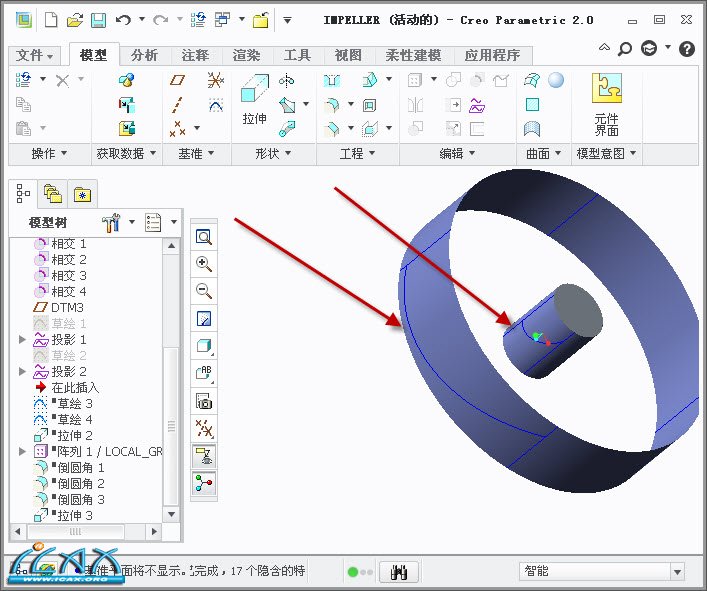Viewport: 707px width, 591px height.
Task: Click the New file icon
Action: (x=51, y=20)
